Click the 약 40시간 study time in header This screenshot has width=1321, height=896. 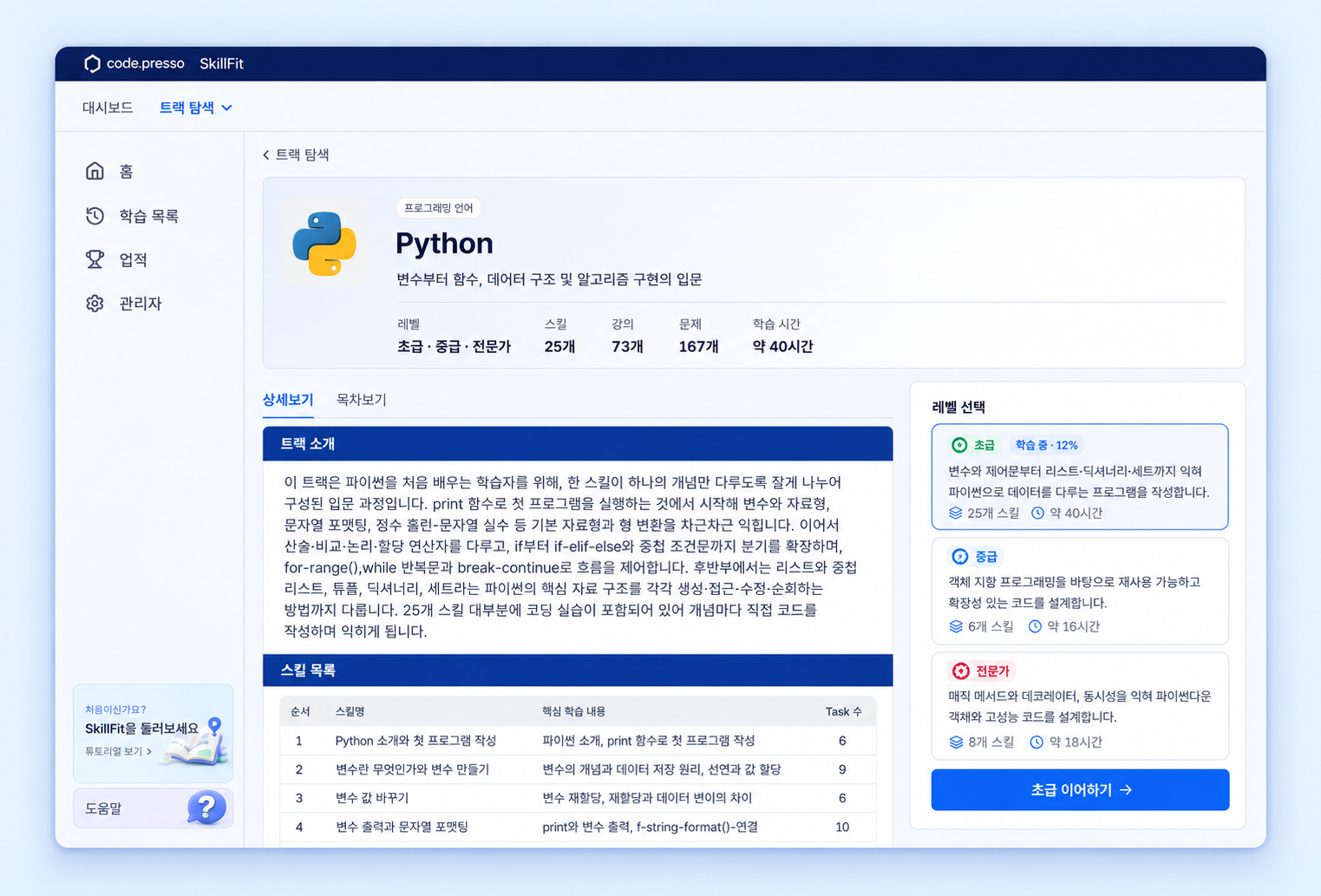click(782, 346)
